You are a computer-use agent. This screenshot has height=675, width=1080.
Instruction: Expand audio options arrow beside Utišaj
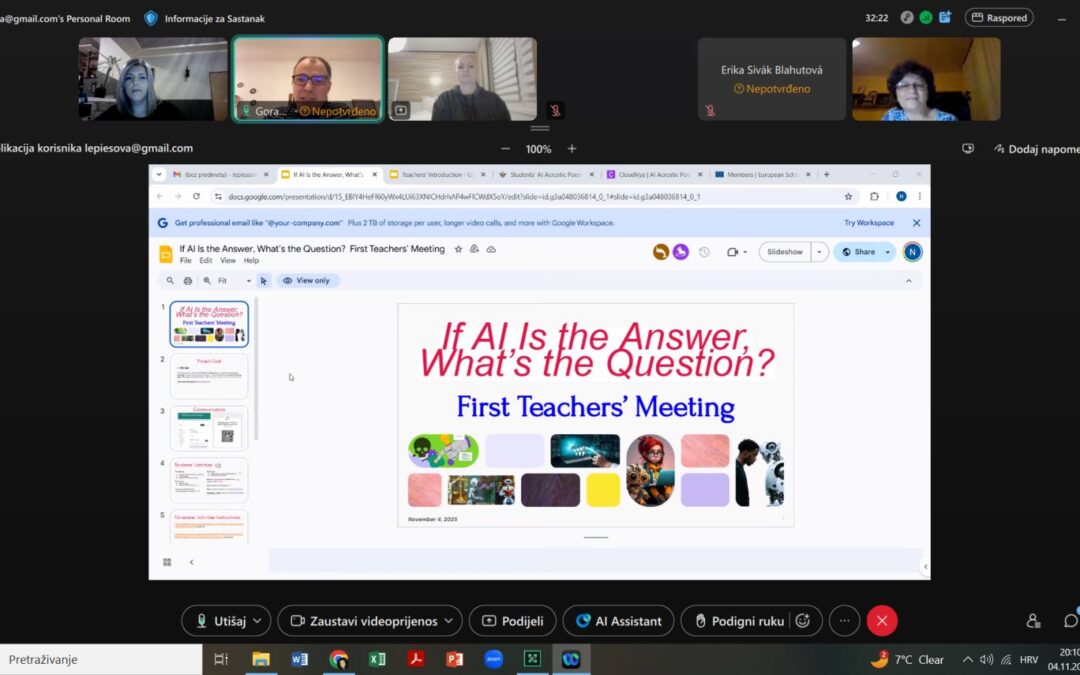pos(257,621)
